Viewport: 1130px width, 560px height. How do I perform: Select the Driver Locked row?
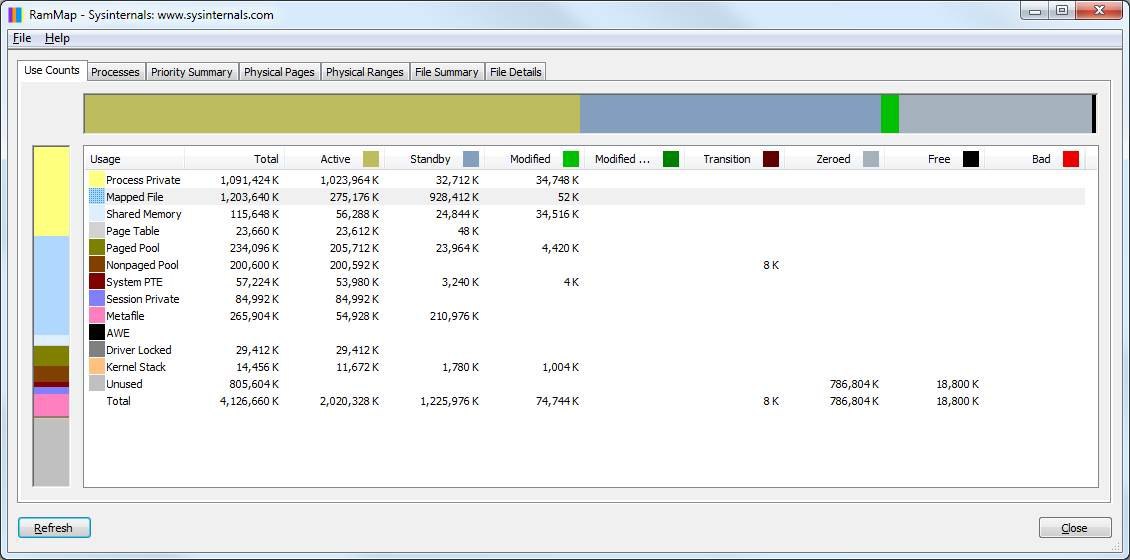tap(585, 350)
